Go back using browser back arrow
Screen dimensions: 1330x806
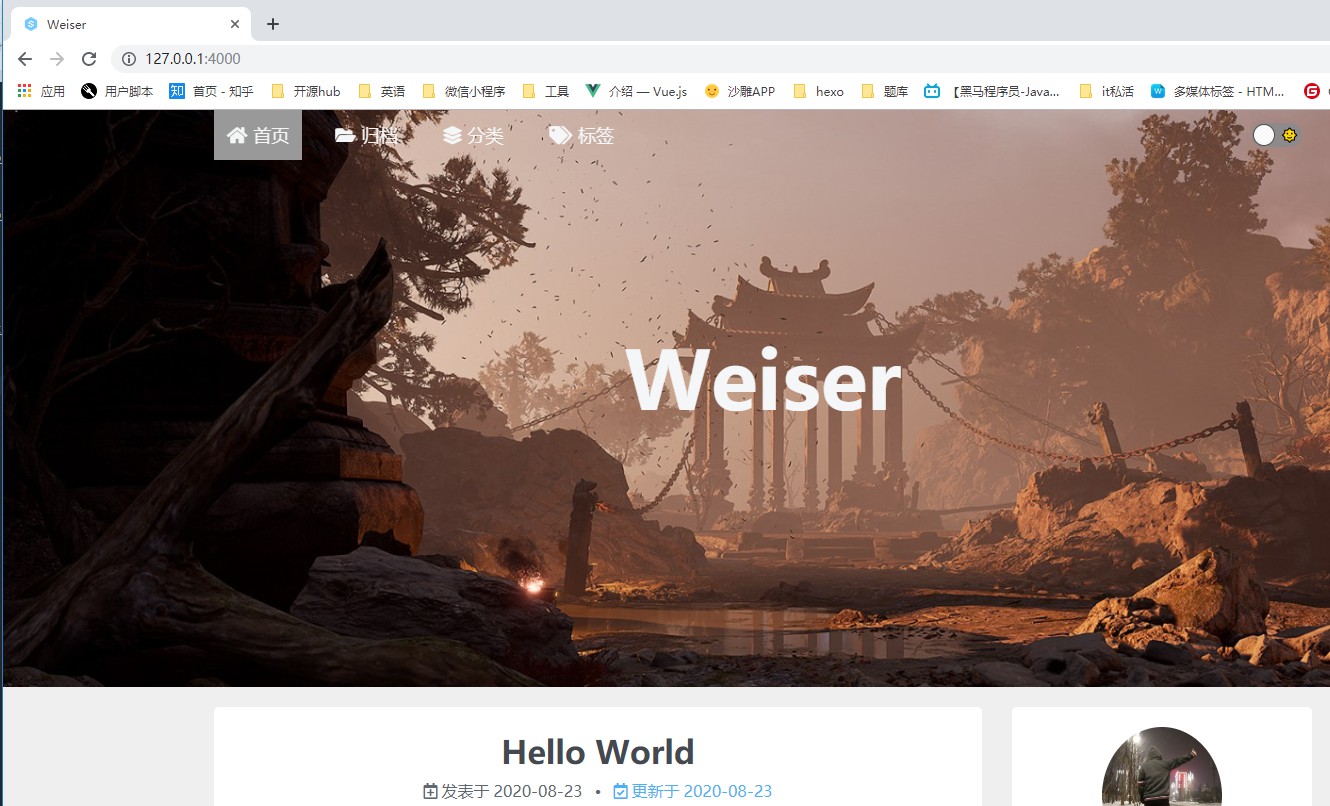[x=25, y=59]
